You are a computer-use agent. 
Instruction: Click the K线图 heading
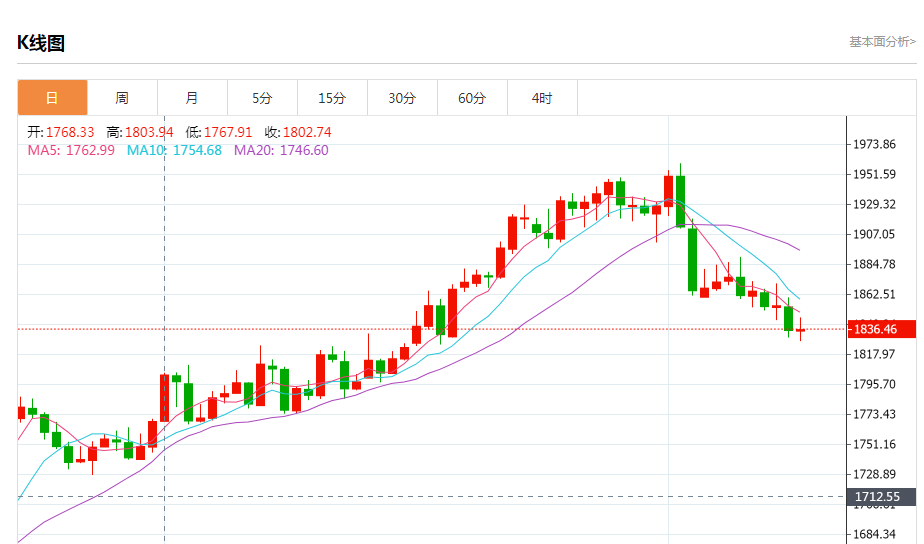click(x=41, y=43)
